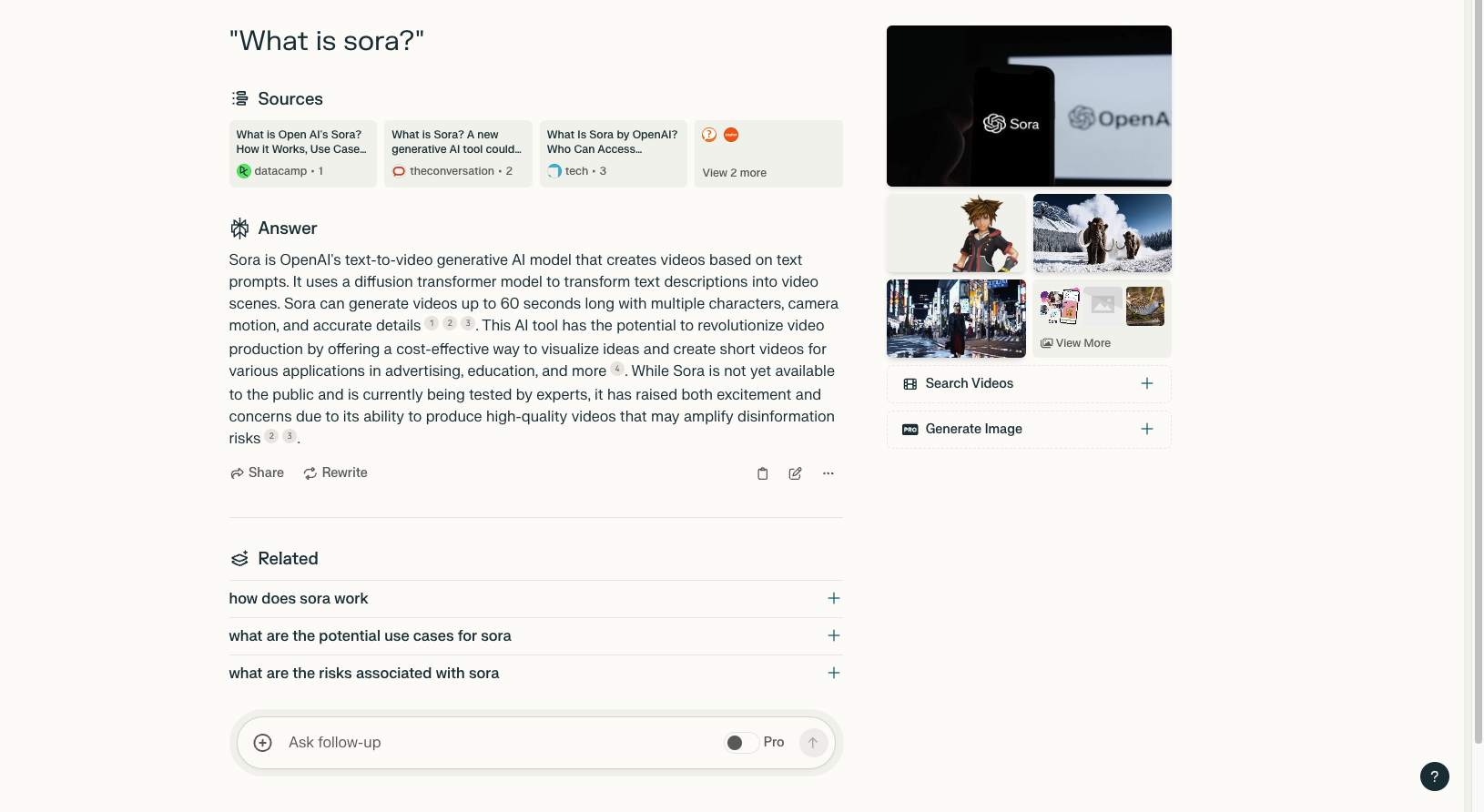Click the circled plus attach icon
Viewport: 1484px width, 812px height.
click(263, 743)
